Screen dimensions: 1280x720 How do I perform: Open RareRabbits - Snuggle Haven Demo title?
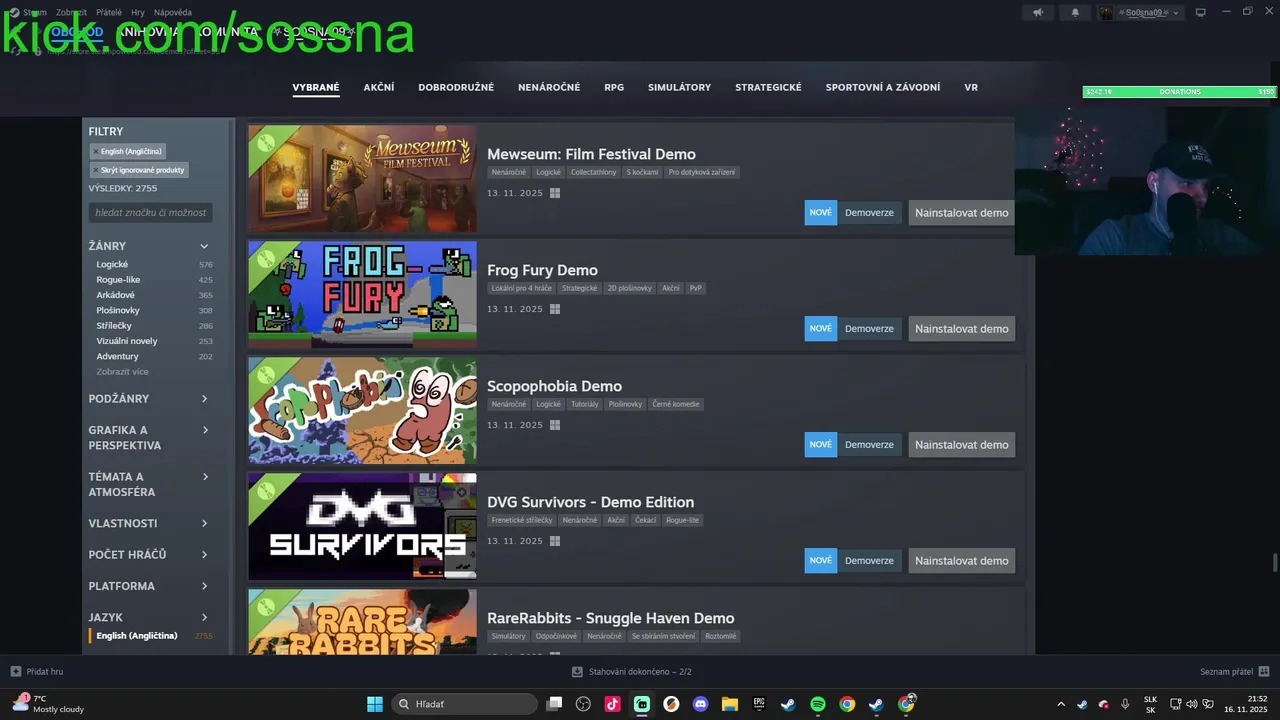[611, 618]
